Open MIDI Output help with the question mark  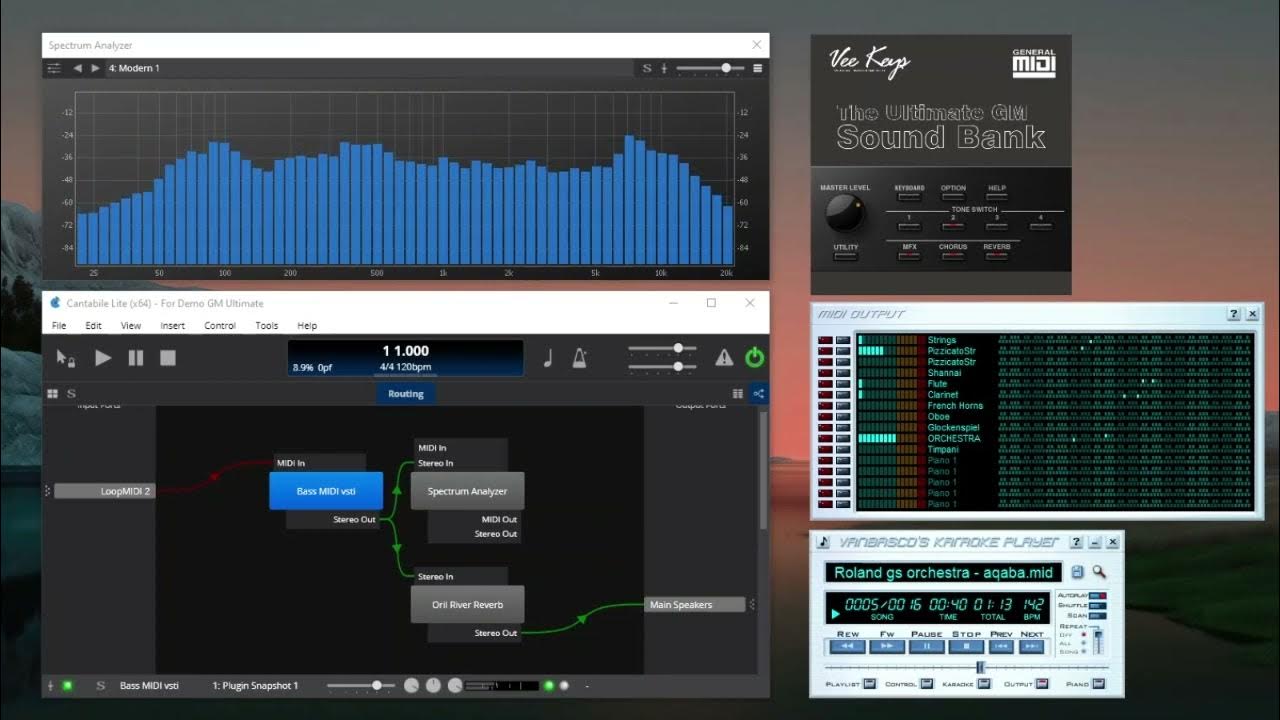click(x=1233, y=314)
